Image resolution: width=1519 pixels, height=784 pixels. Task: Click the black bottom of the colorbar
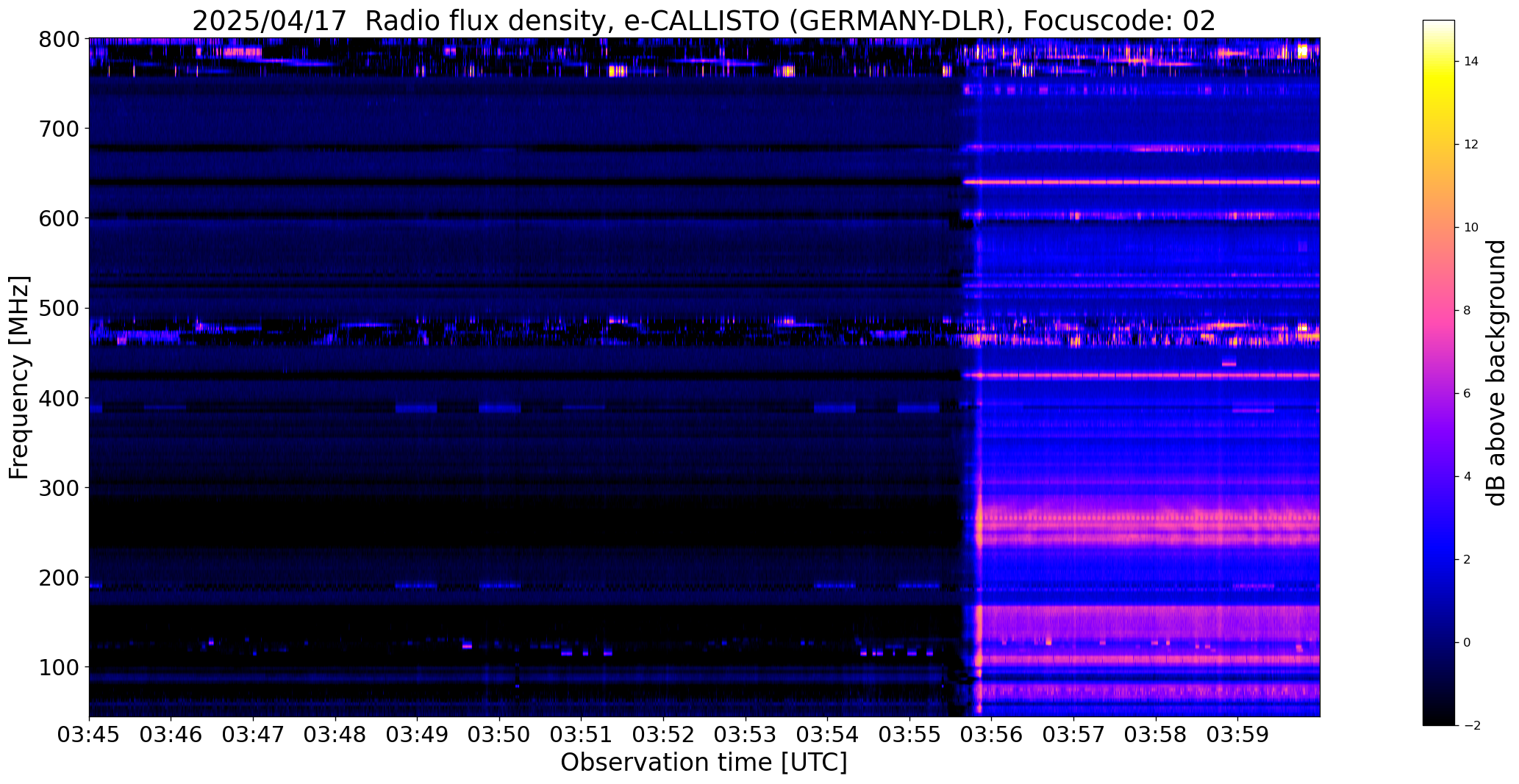click(1439, 713)
